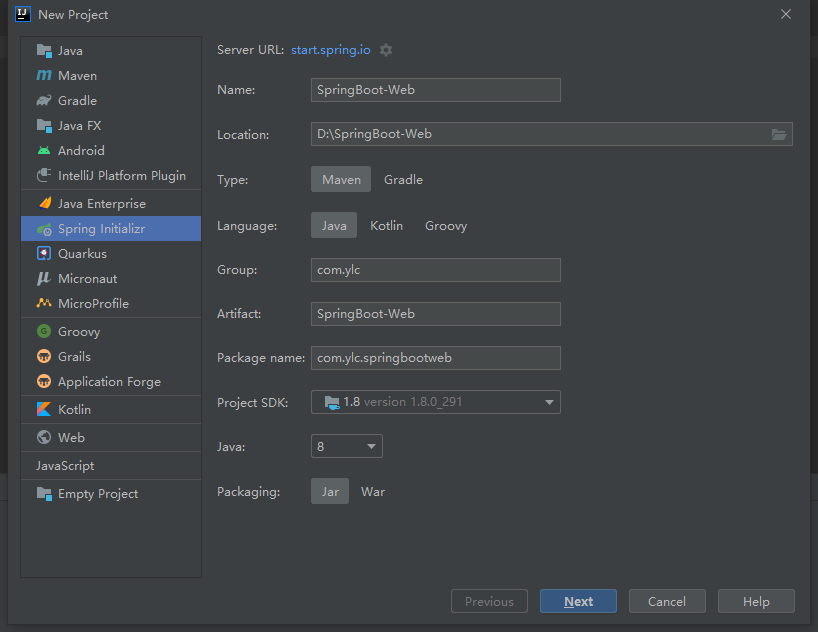This screenshot has width=818, height=632.
Task: Click the Group input field
Action: pos(436,270)
